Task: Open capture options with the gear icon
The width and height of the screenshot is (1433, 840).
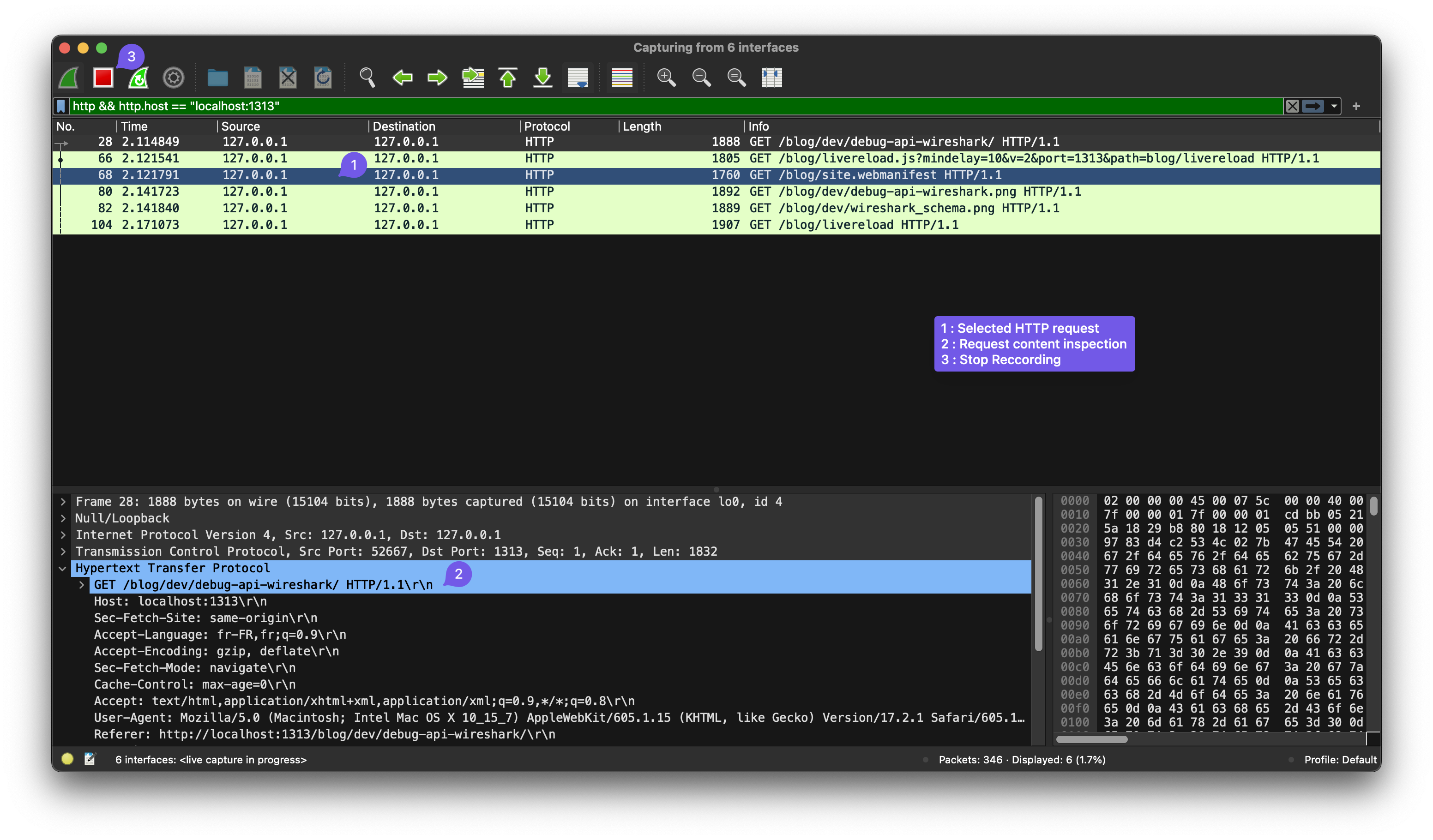Action: coord(174,77)
